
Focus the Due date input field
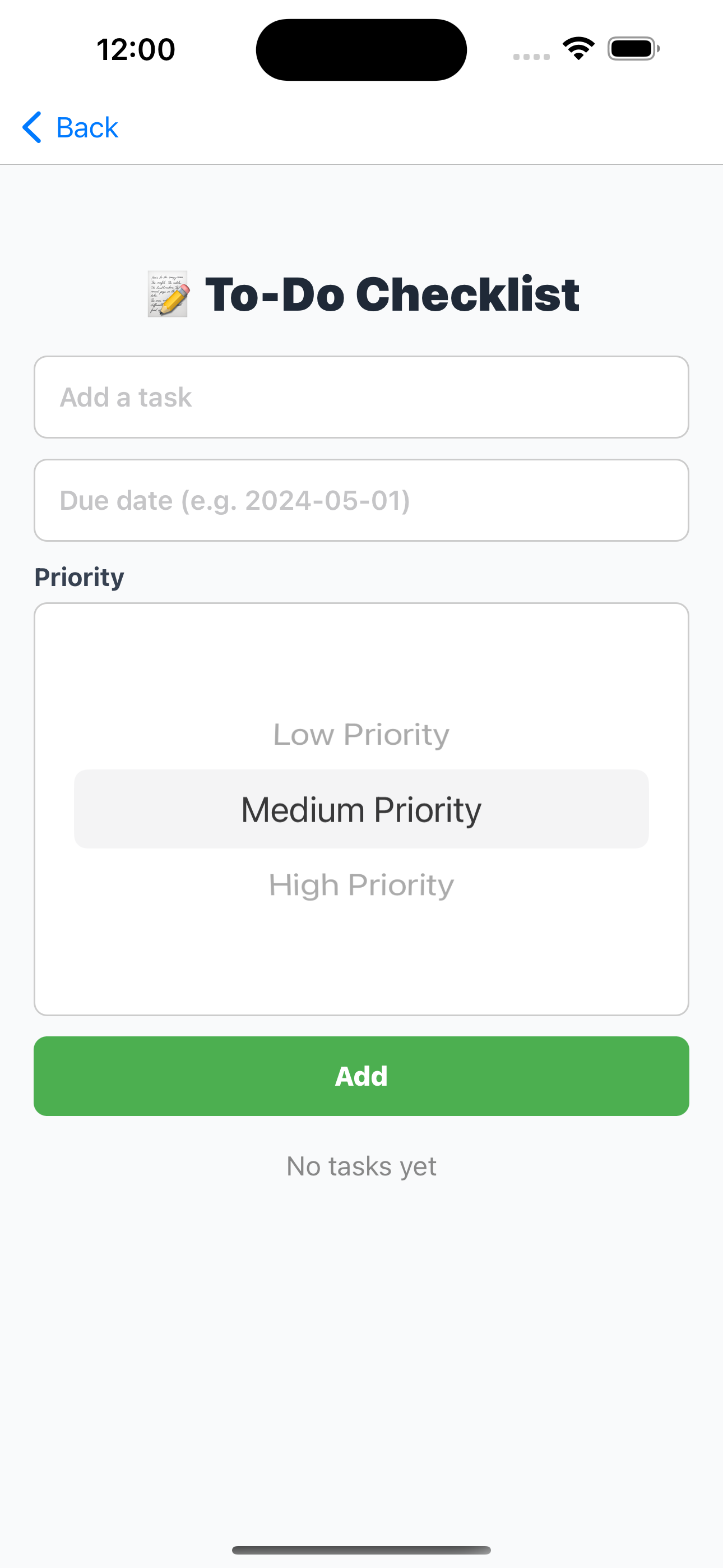[361, 500]
